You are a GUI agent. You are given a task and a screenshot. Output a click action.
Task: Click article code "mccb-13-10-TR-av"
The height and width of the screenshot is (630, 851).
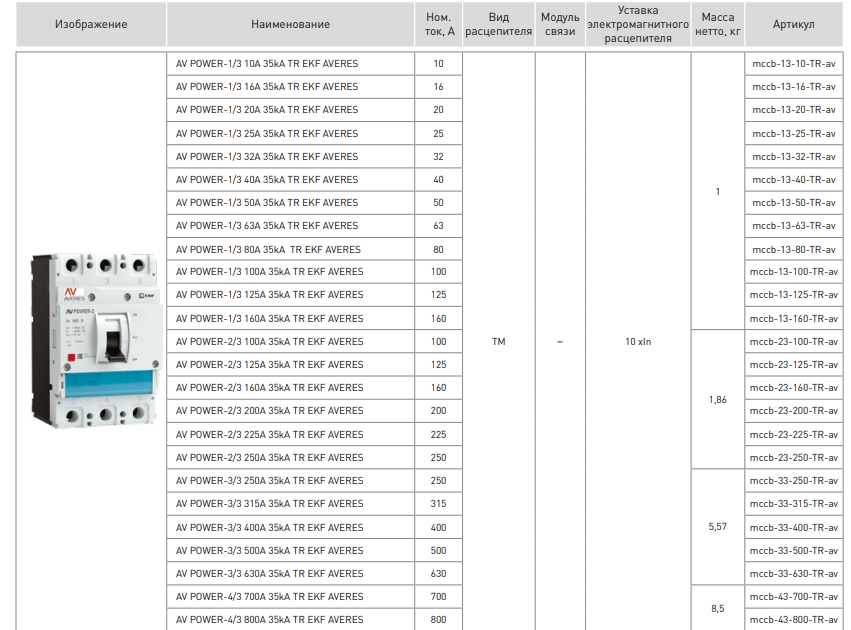[x=793, y=63]
